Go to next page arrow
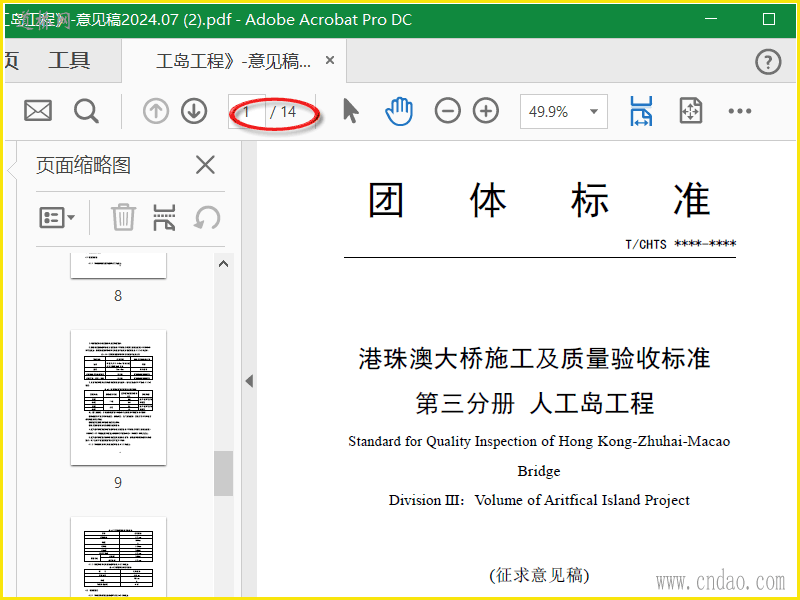Screen dimensions: 800x600 tap(194, 111)
